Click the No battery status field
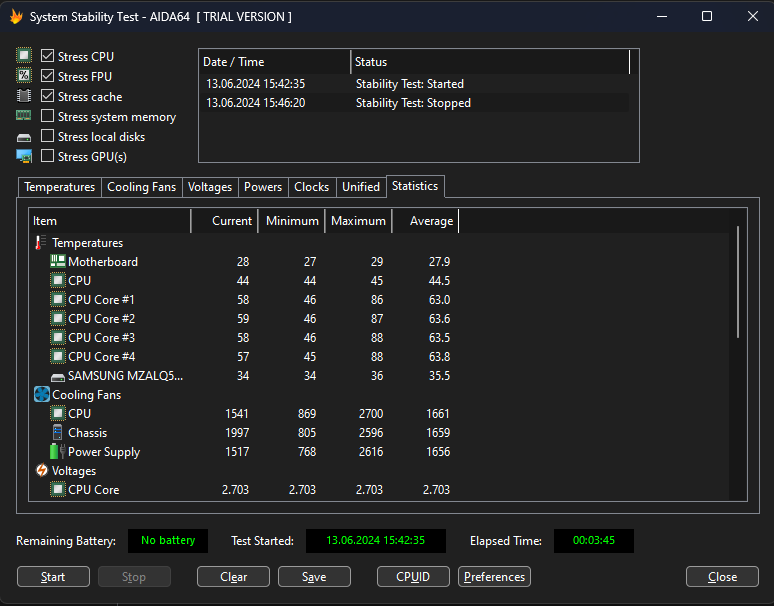 tap(168, 540)
